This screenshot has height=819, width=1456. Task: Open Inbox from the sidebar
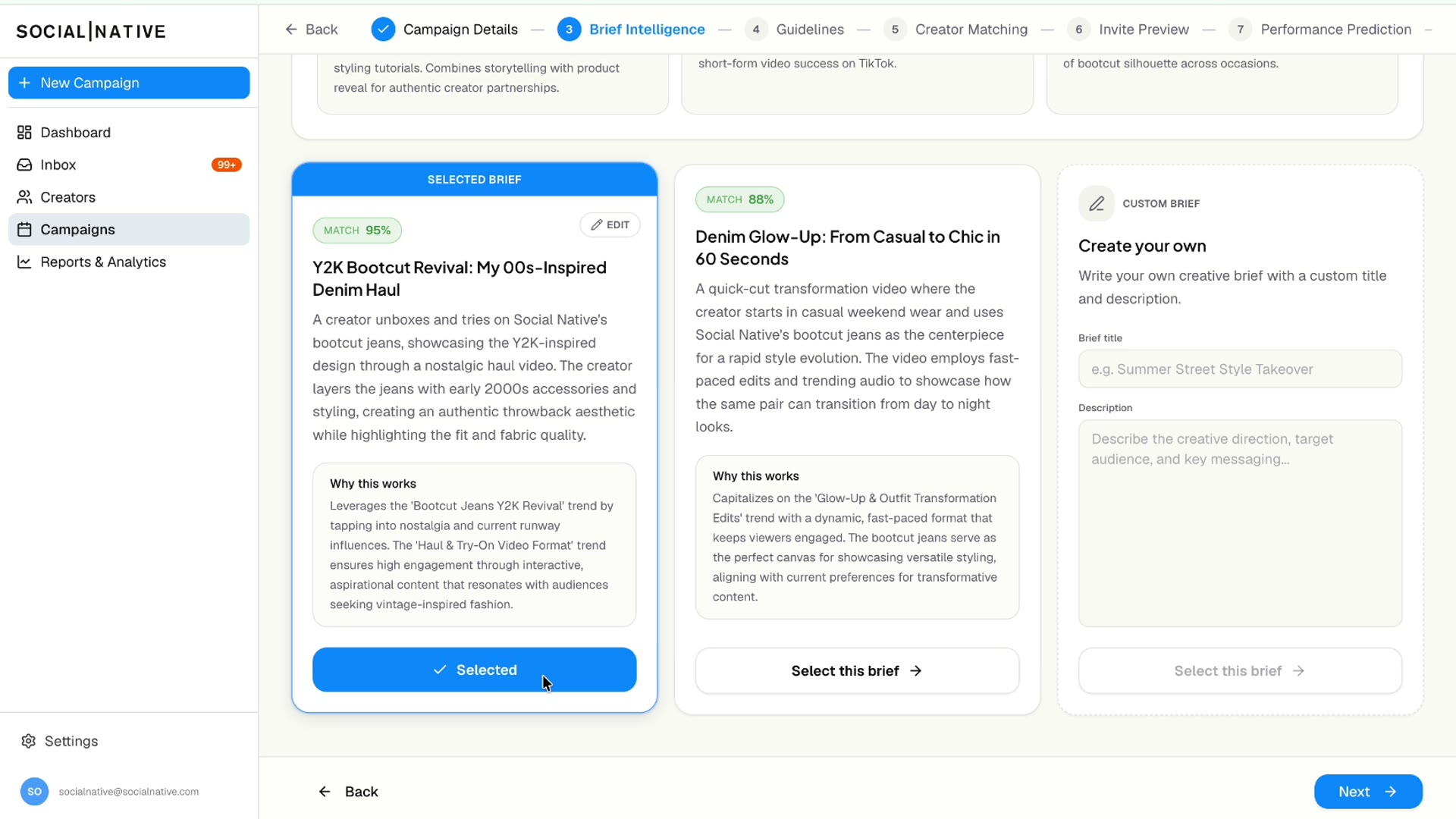coord(129,165)
